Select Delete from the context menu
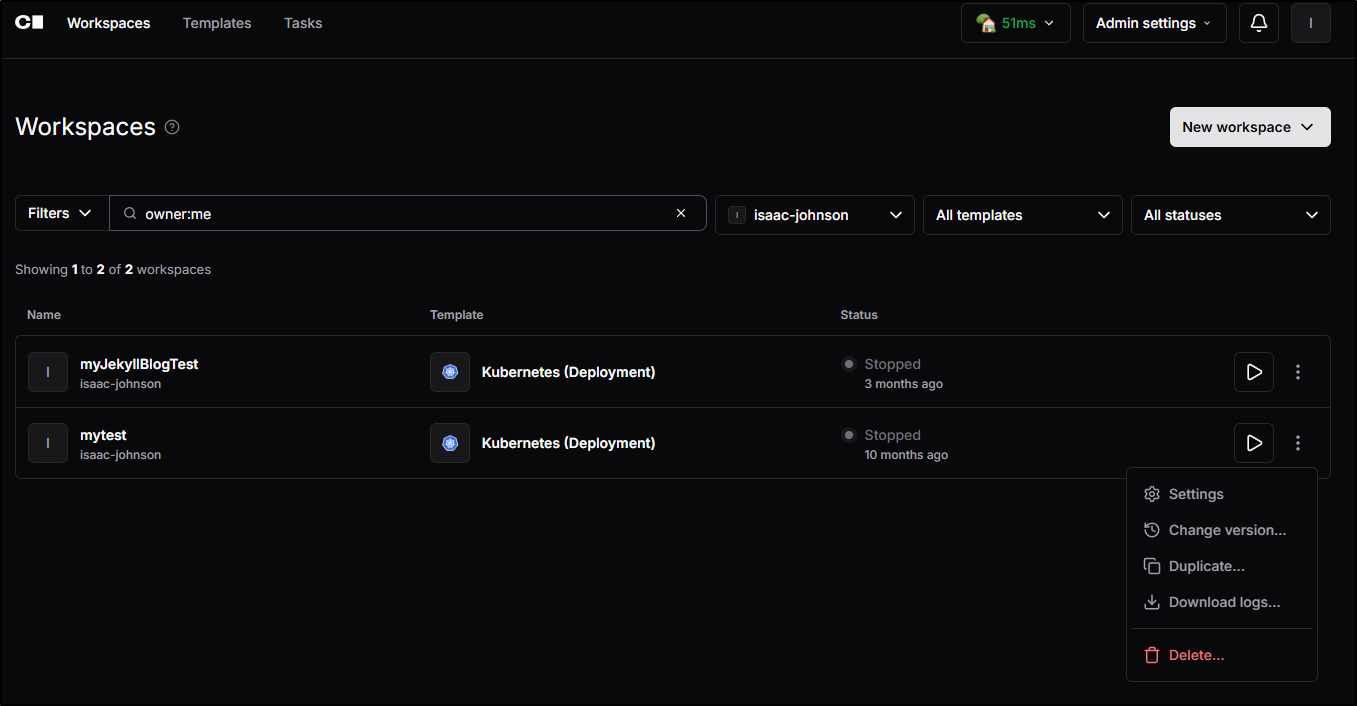1357x706 pixels. [x=1196, y=655]
